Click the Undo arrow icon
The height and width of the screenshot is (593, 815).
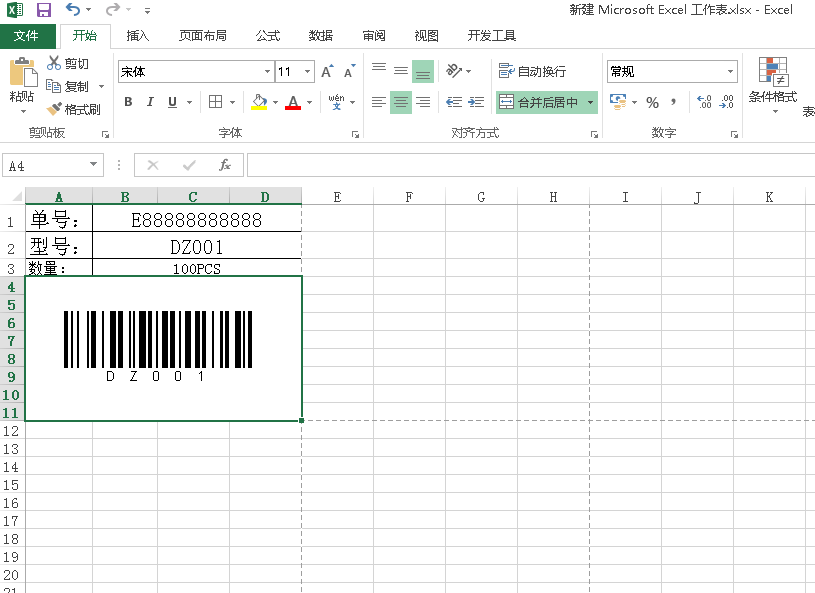[73, 9]
